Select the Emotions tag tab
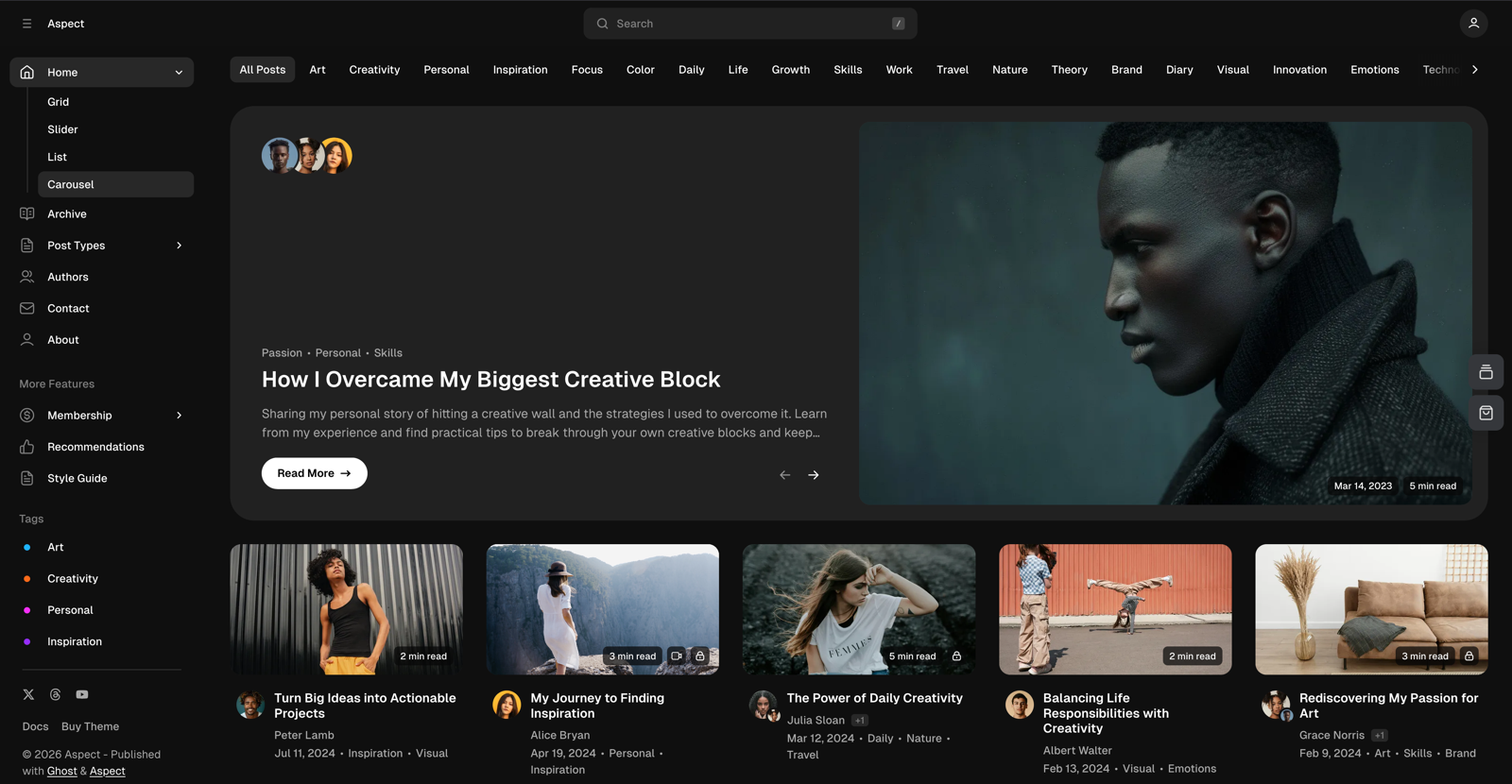This screenshot has width=1512, height=784. tap(1374, 70)
